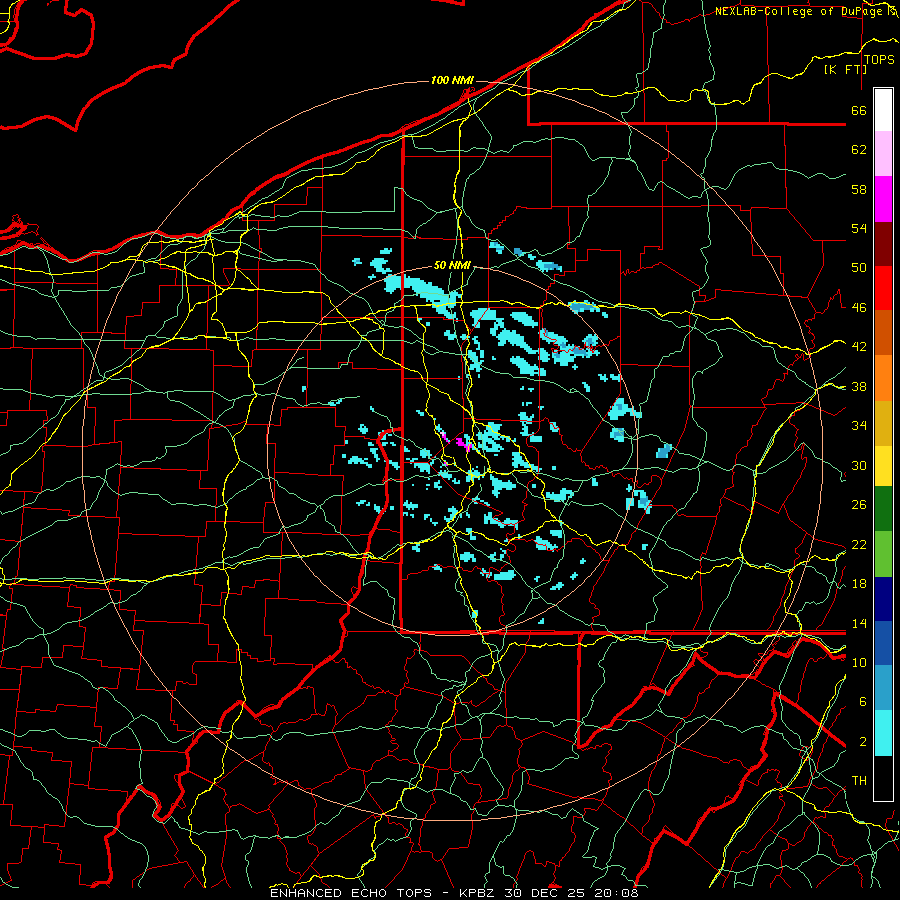
Task: Click the '54' scale label
Action: pos(859,228)
